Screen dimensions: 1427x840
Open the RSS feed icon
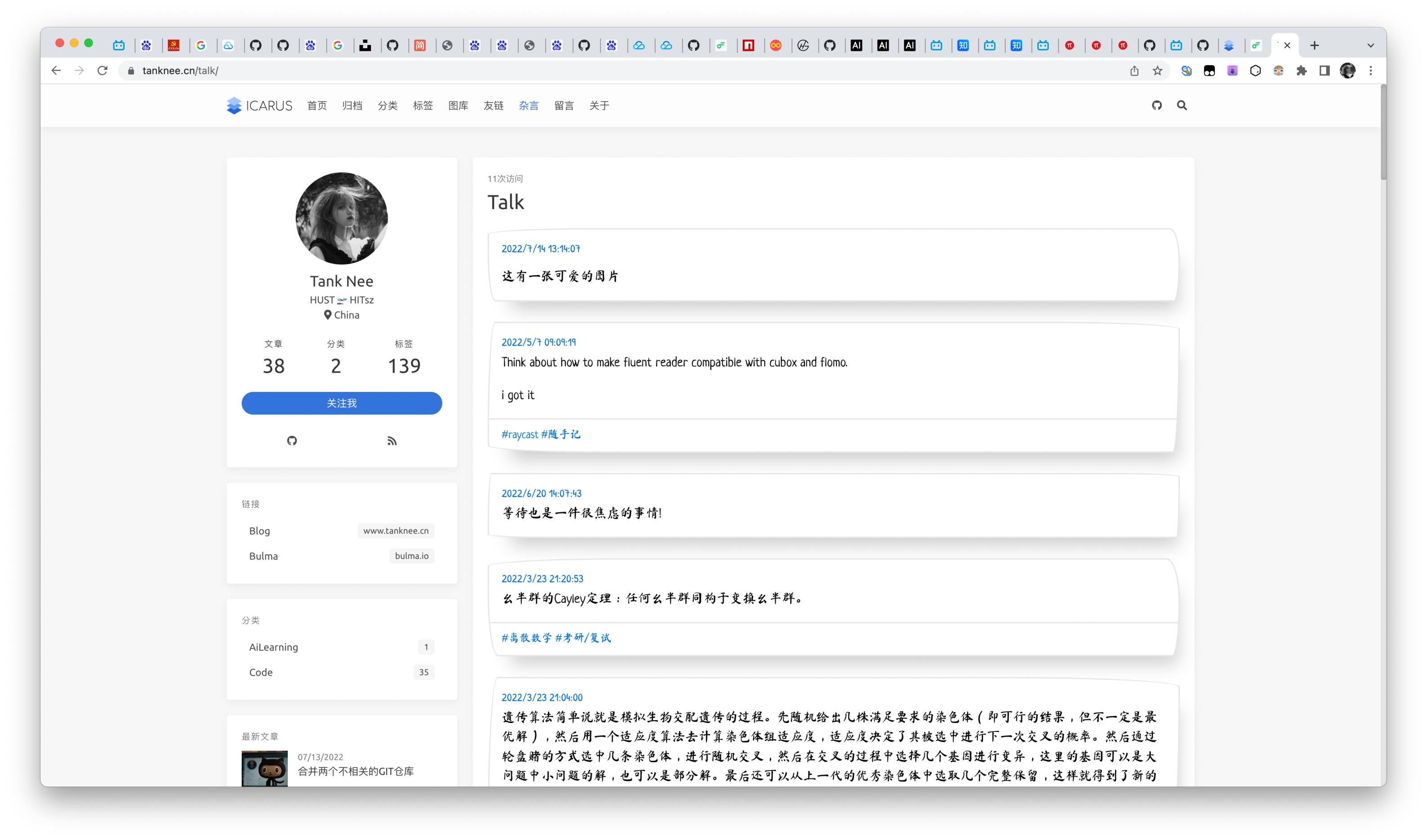click(392, 441)
